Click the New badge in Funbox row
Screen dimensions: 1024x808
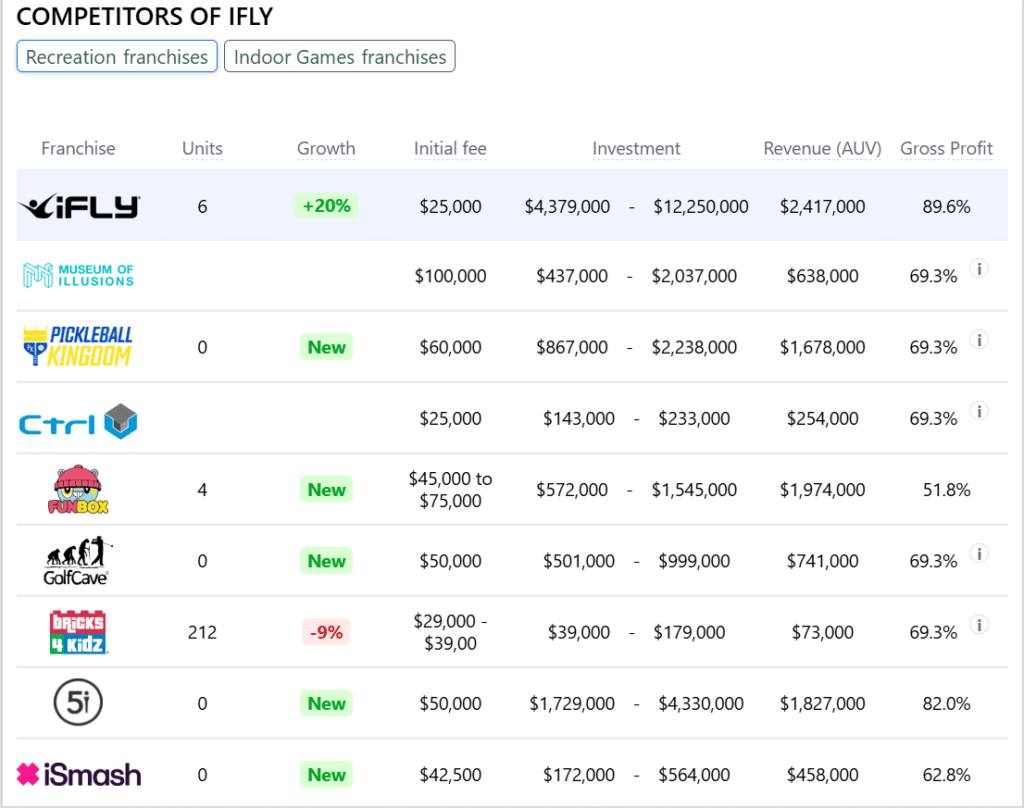pyautogui.click(x=327, y=489)
